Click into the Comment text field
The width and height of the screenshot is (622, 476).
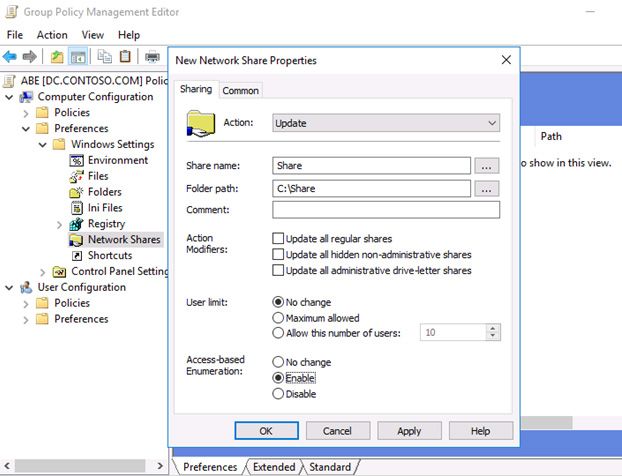pos(385,210)
